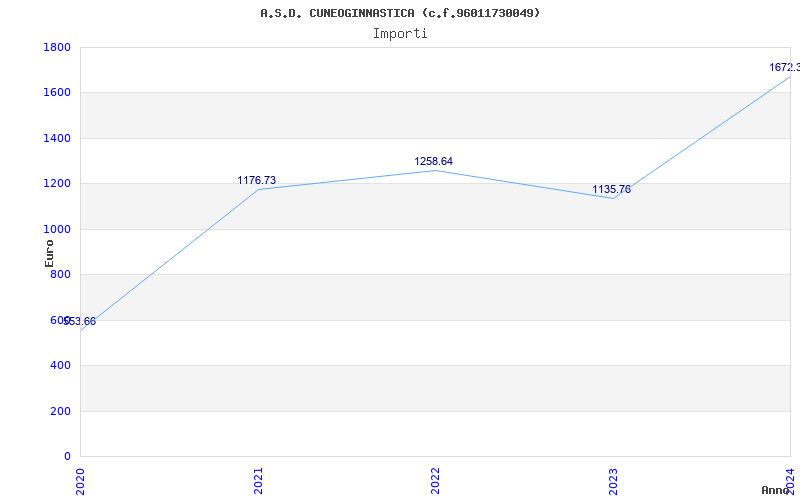
Task: Click the 400 y-axis tick label
Action: (x=60, y=366)
